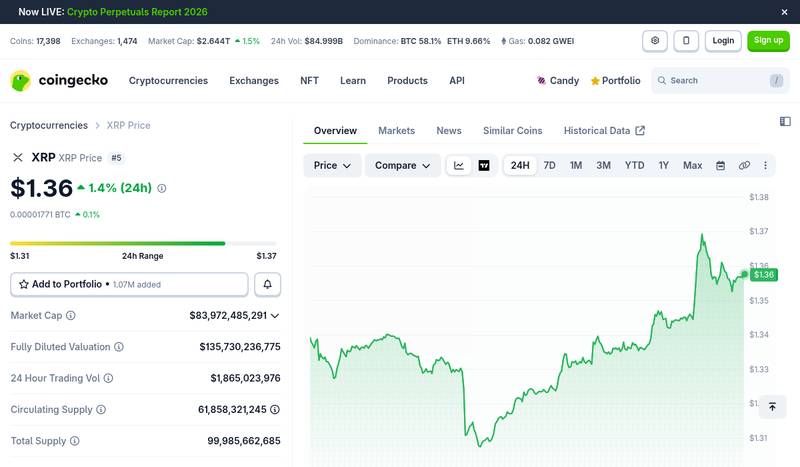Viewport: 800px width, 467px height.
Task: Click the 24h Vol $84.999B stat
Action: point(307,41)
